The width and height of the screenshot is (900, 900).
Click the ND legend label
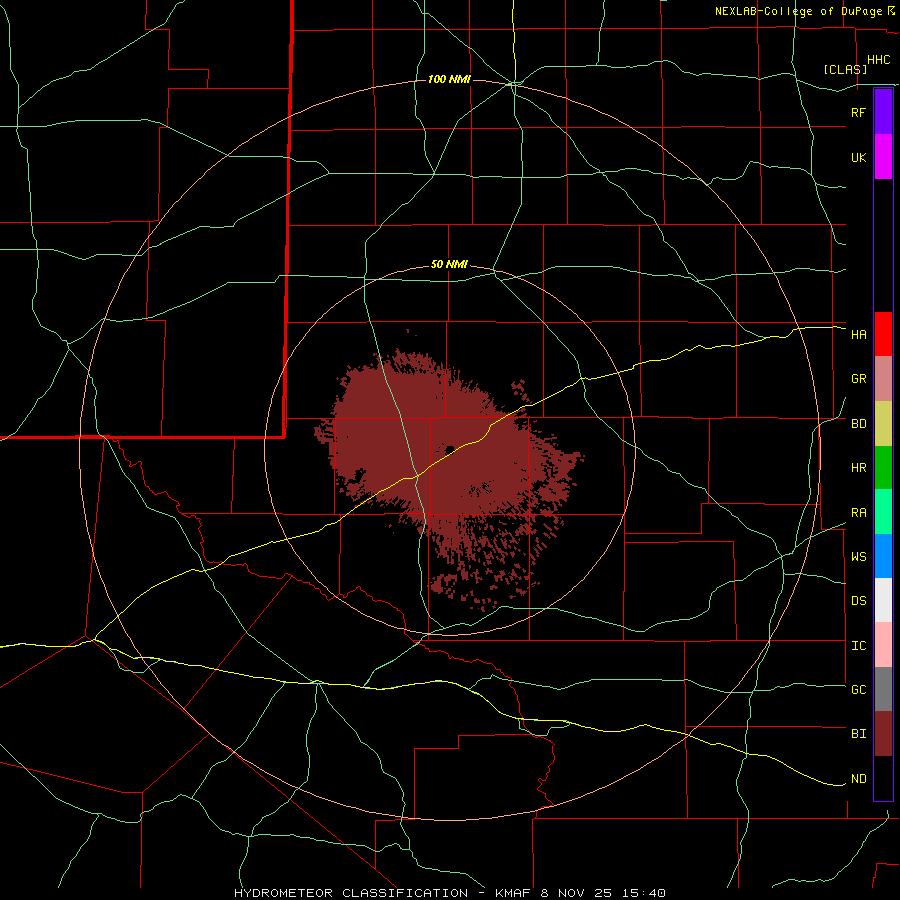(858, 779)
